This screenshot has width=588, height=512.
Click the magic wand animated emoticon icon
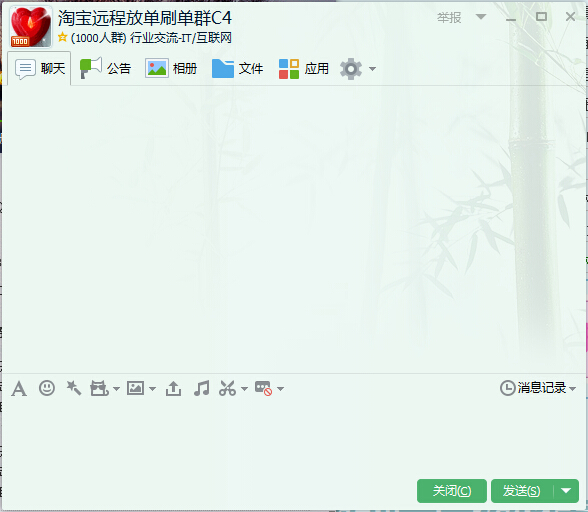tap(74, 388)
